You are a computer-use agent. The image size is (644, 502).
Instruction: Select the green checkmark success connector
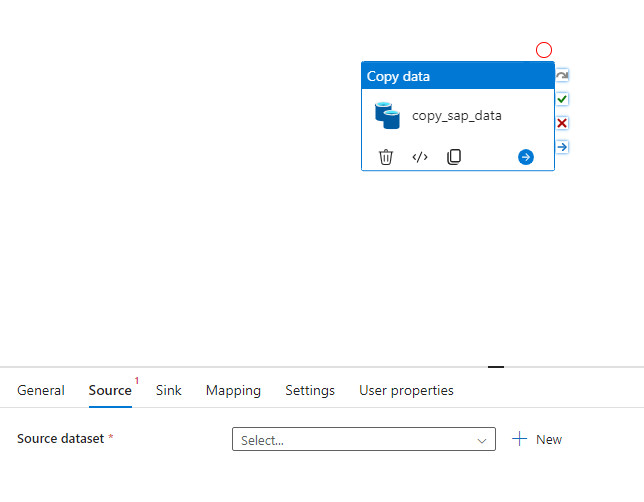[x=562, y=99]
